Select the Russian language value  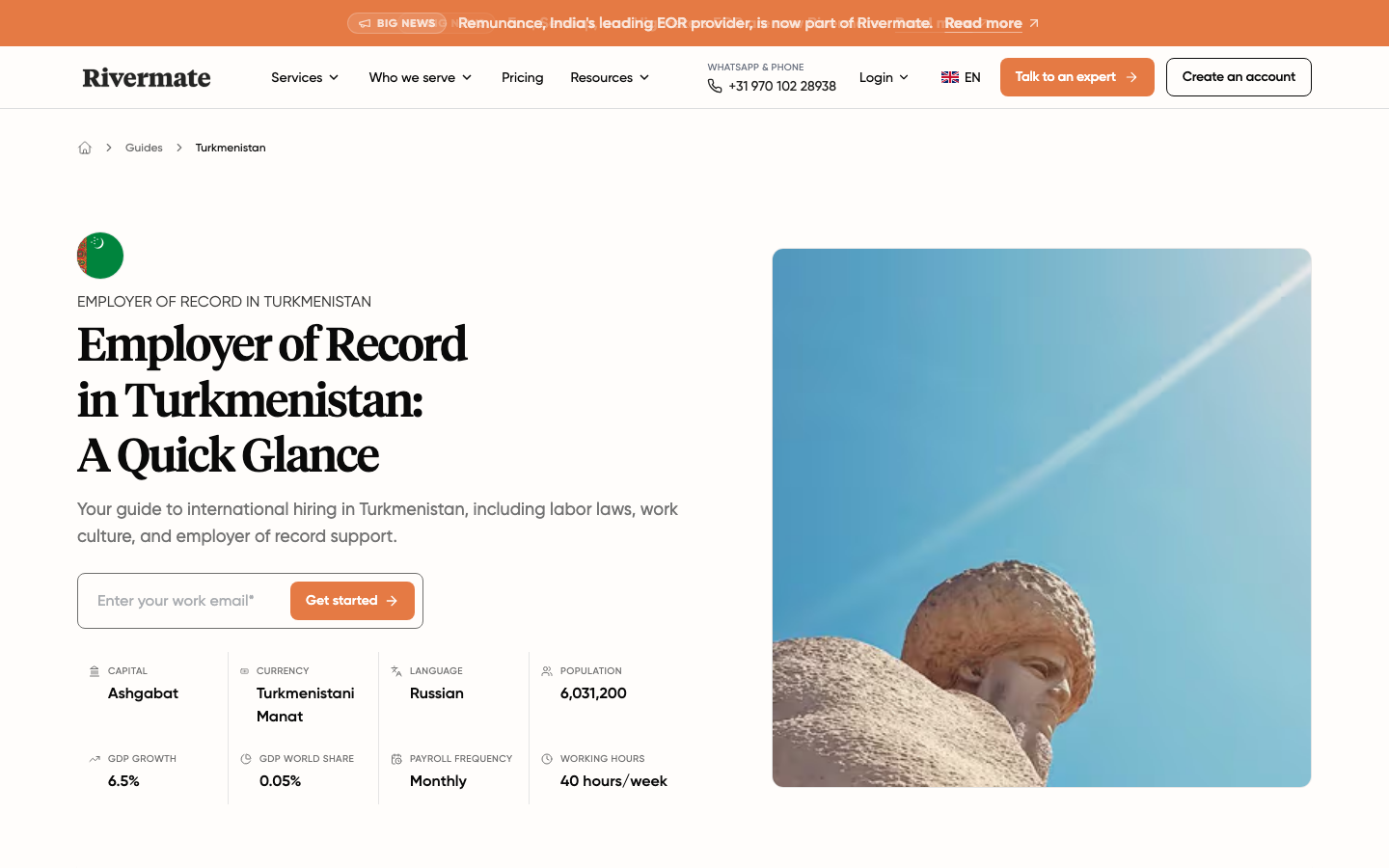coord(437,693)
